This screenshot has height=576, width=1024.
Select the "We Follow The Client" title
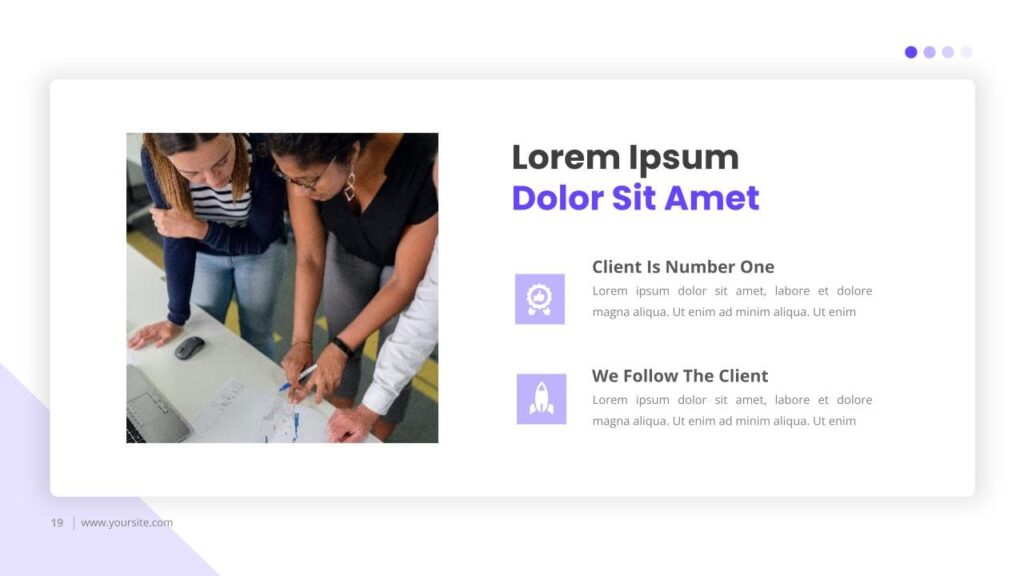(x=680, y=376)
